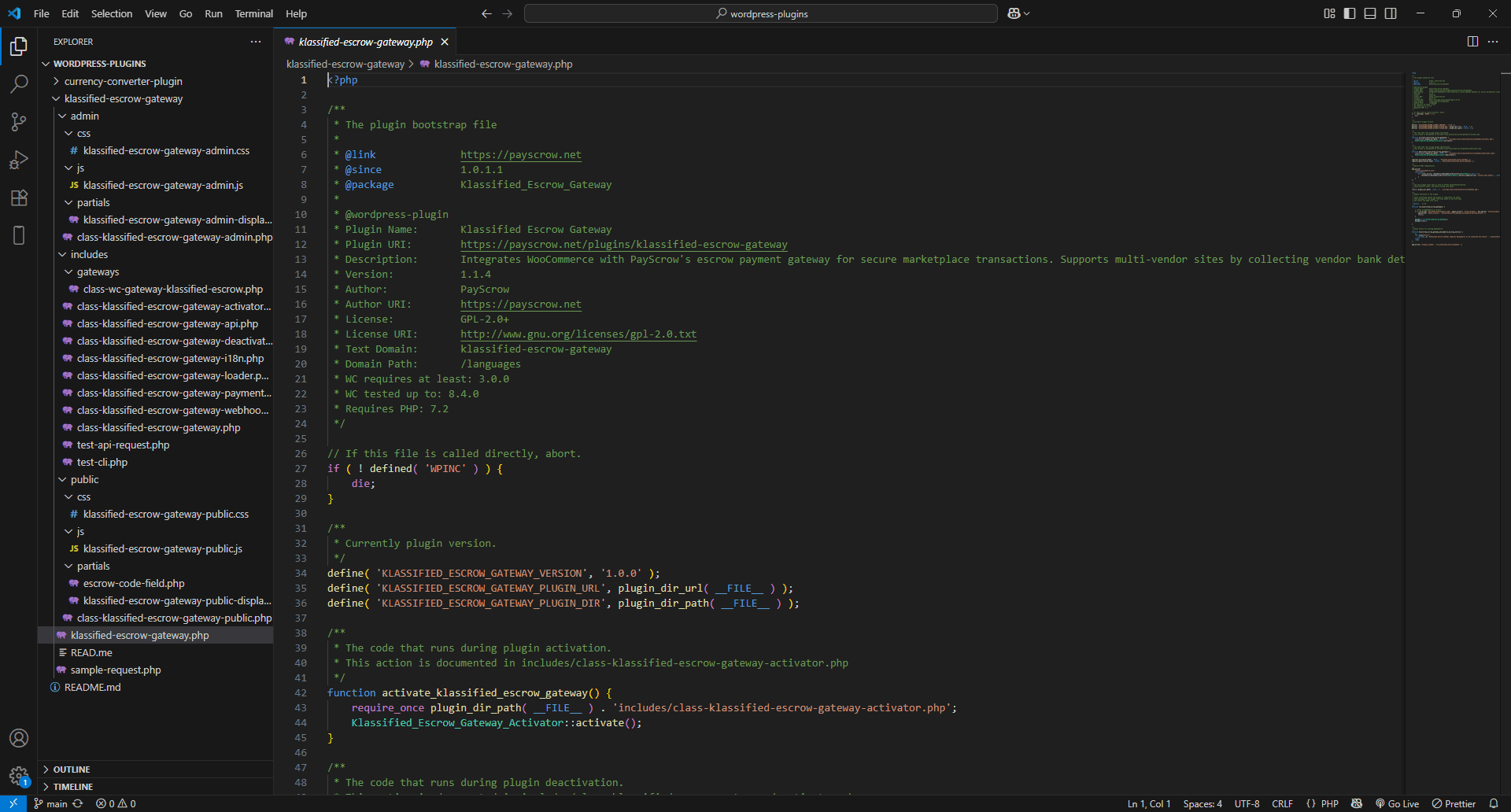Click the notifications bell in status bar
Image resolution: width=1511 pixels, height=812 pixels.
coord(1494,803)
